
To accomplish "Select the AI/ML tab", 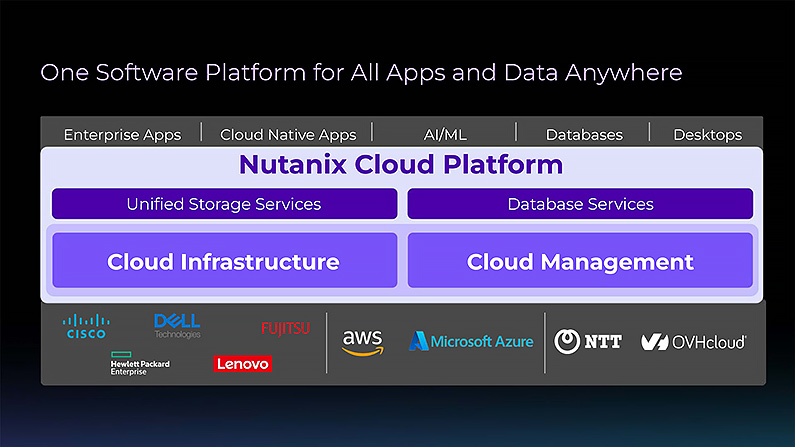I will coord(445,134).
